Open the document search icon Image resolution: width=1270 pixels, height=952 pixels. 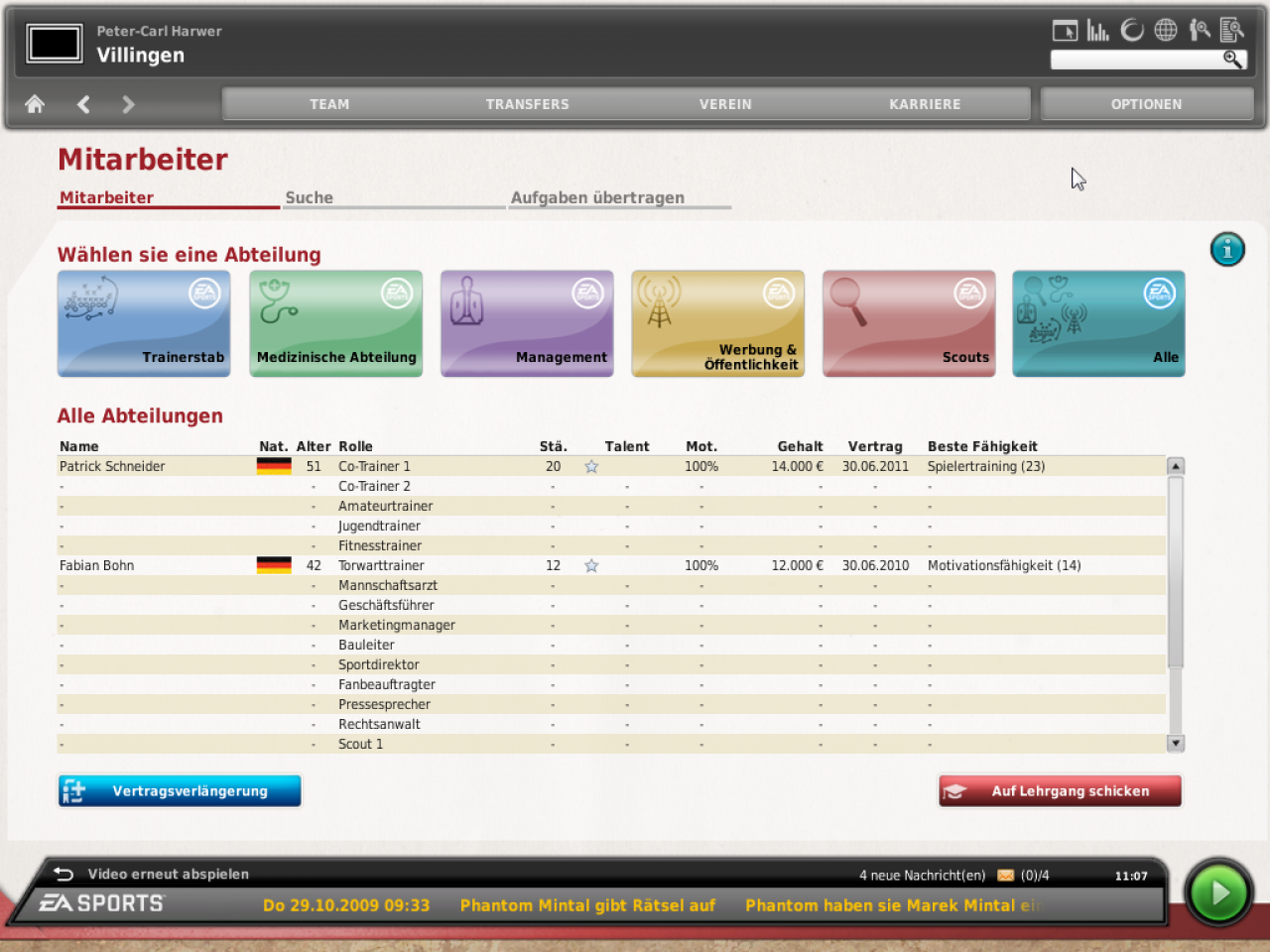[1232, 30]
